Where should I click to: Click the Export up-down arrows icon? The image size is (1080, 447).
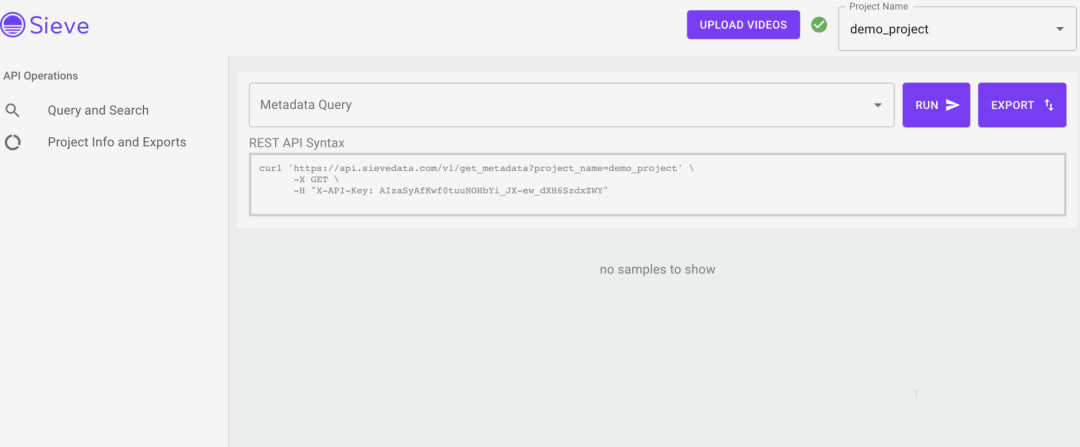coord(1049,105)
